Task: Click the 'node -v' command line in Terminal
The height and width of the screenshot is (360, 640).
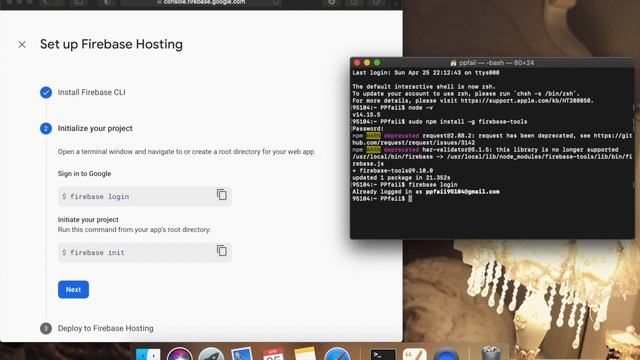Action: tap(392, 108)
